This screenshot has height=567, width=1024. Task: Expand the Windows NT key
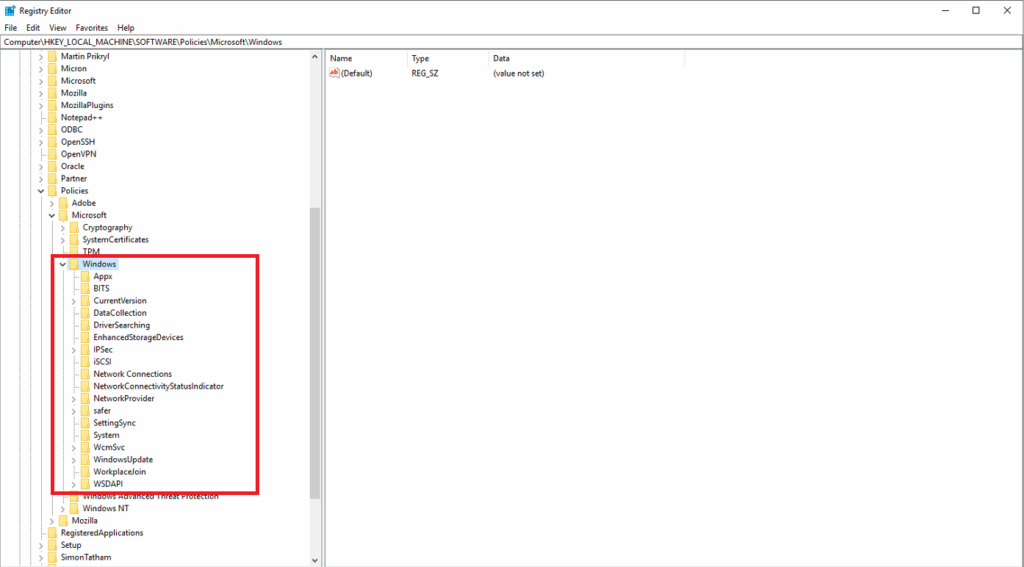[63, 508]
